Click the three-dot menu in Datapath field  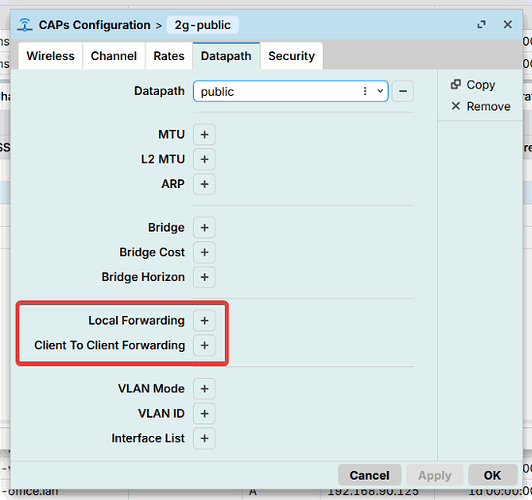click(365, 91)
